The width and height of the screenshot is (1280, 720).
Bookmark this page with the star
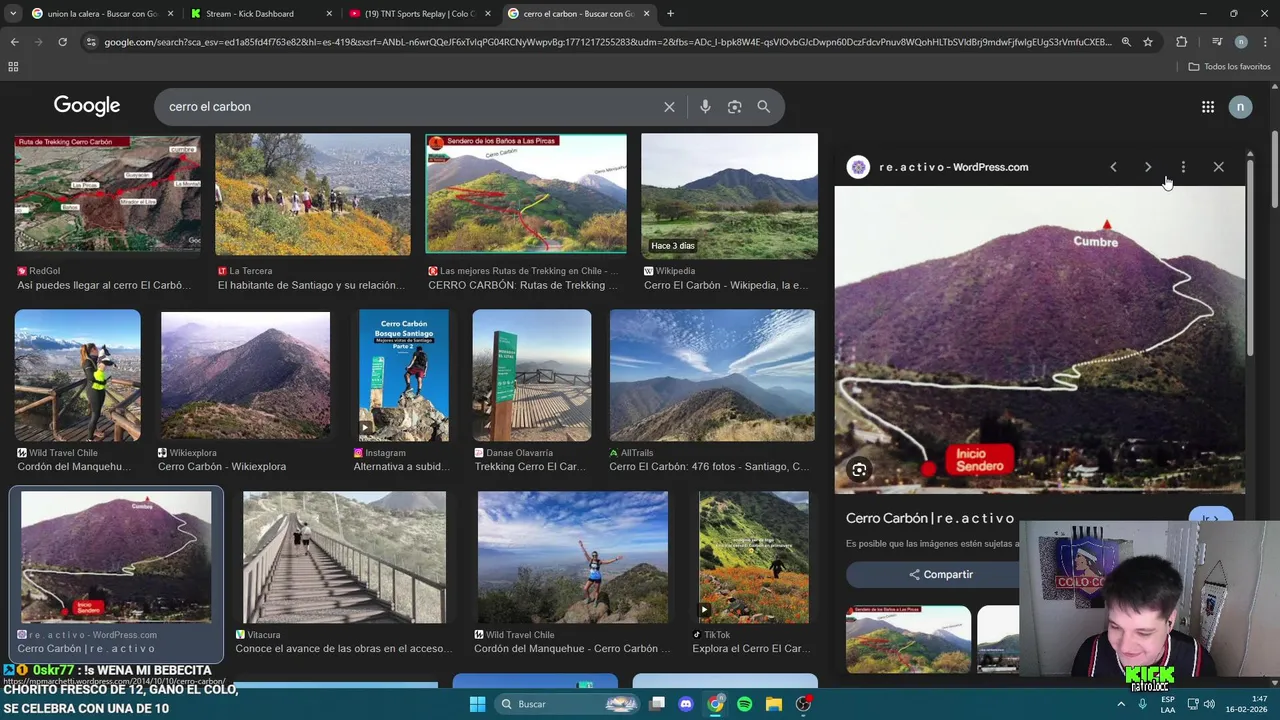[x=1148, y=42]
